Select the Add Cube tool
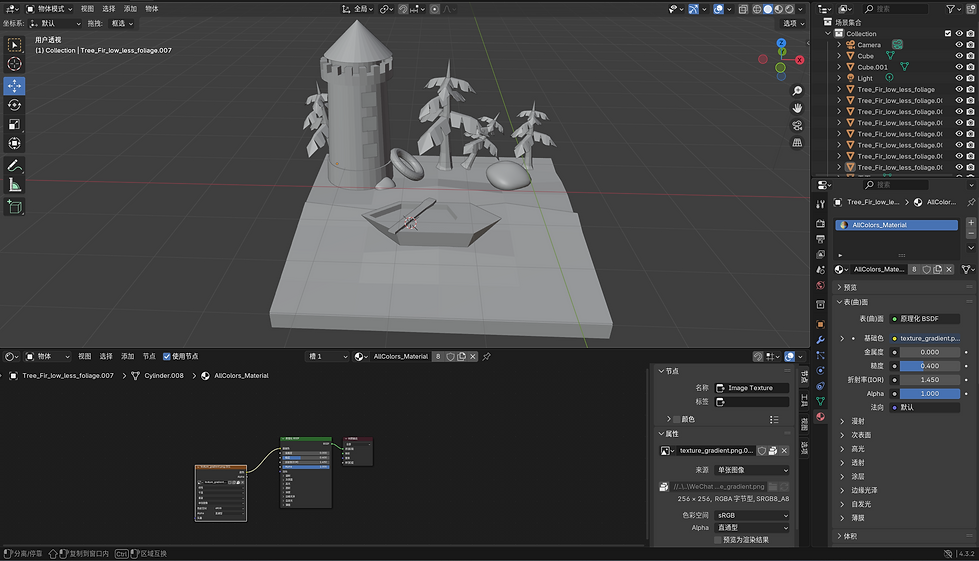979x561 pixels. click(14, 207)
